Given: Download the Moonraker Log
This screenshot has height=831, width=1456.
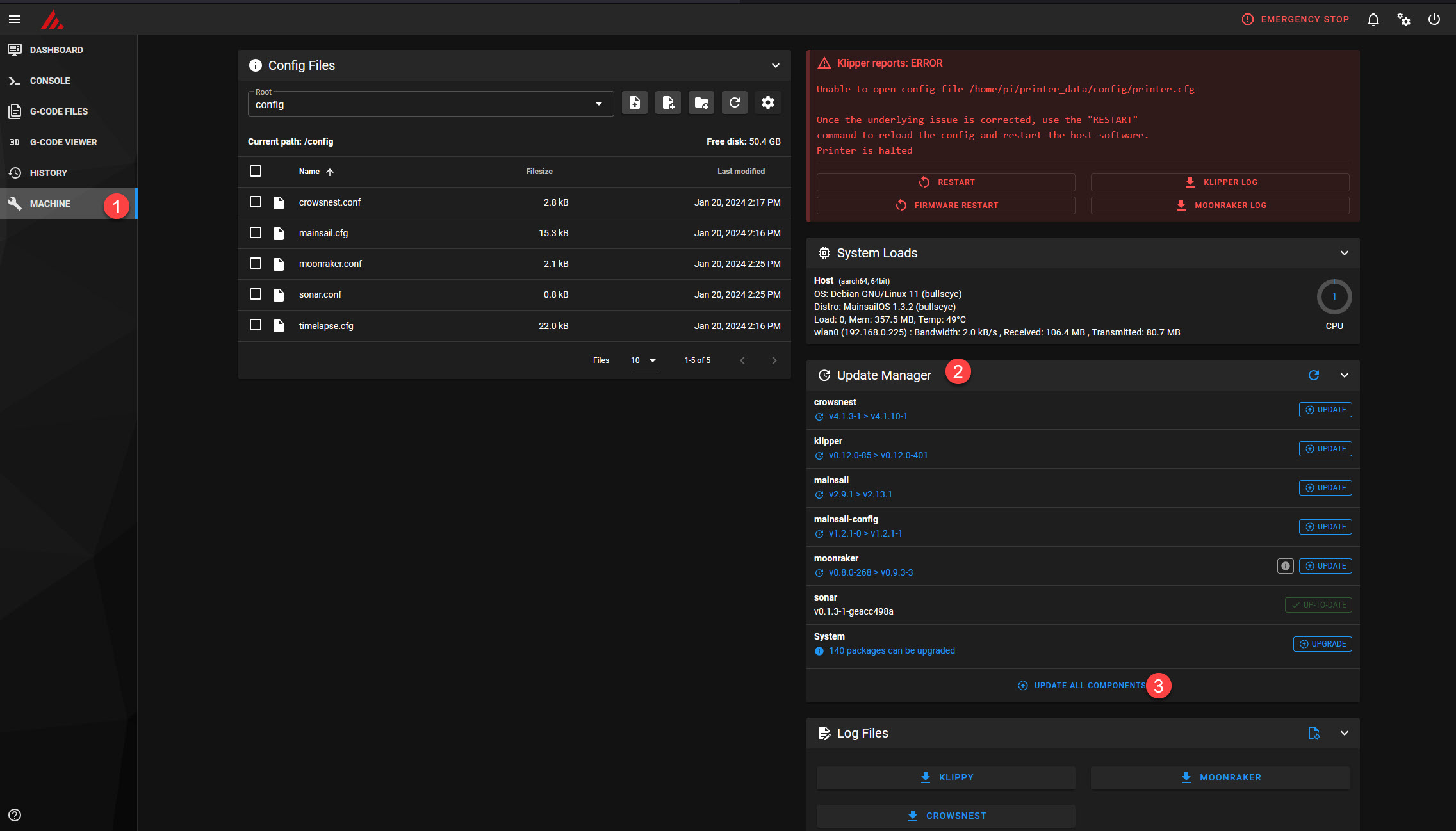Looking at the screenshot, I should pyautogui.click(x=1220, y=206).
